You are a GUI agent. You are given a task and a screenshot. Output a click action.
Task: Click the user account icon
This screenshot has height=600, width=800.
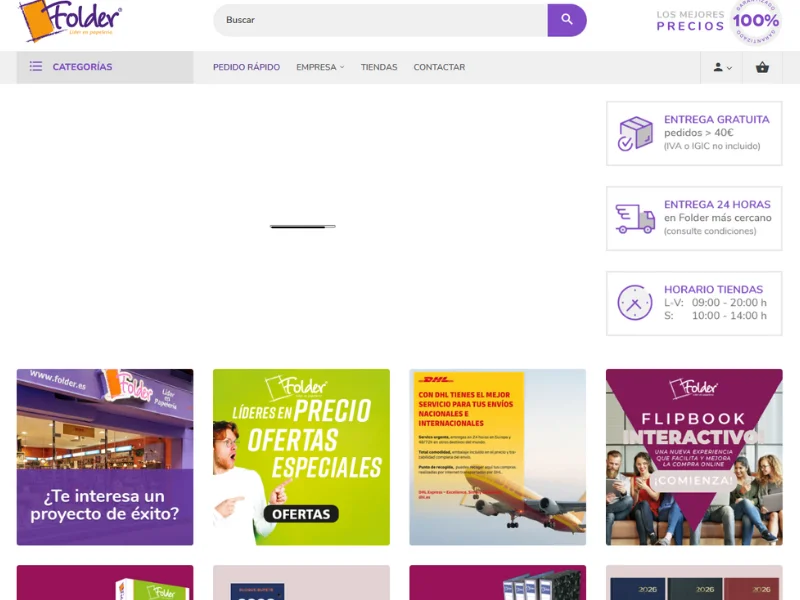[x=718, y=67]
